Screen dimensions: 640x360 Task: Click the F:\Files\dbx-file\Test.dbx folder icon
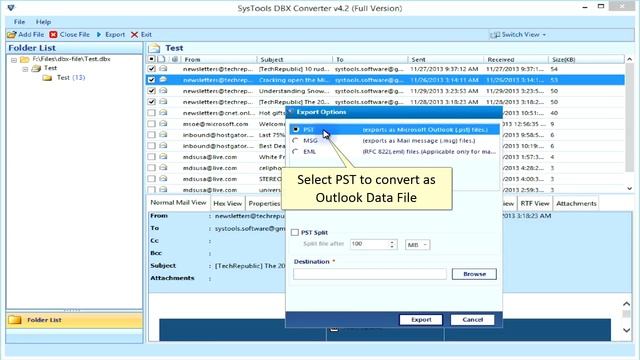click(x=25, y=59)
